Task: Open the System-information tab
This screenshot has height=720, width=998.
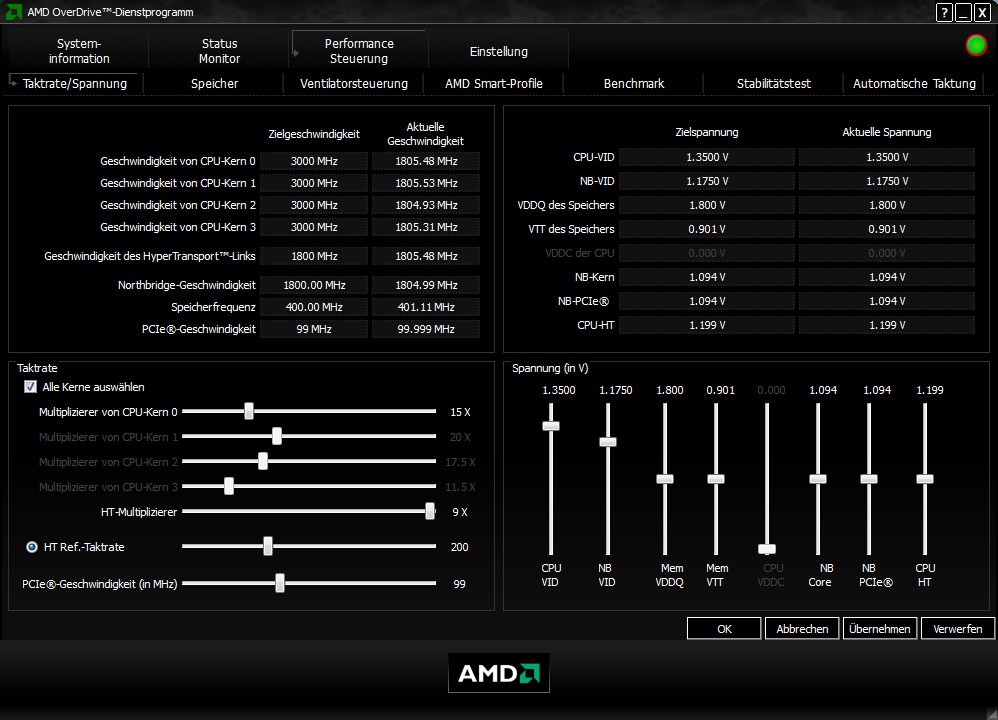Action: [79, 51]
